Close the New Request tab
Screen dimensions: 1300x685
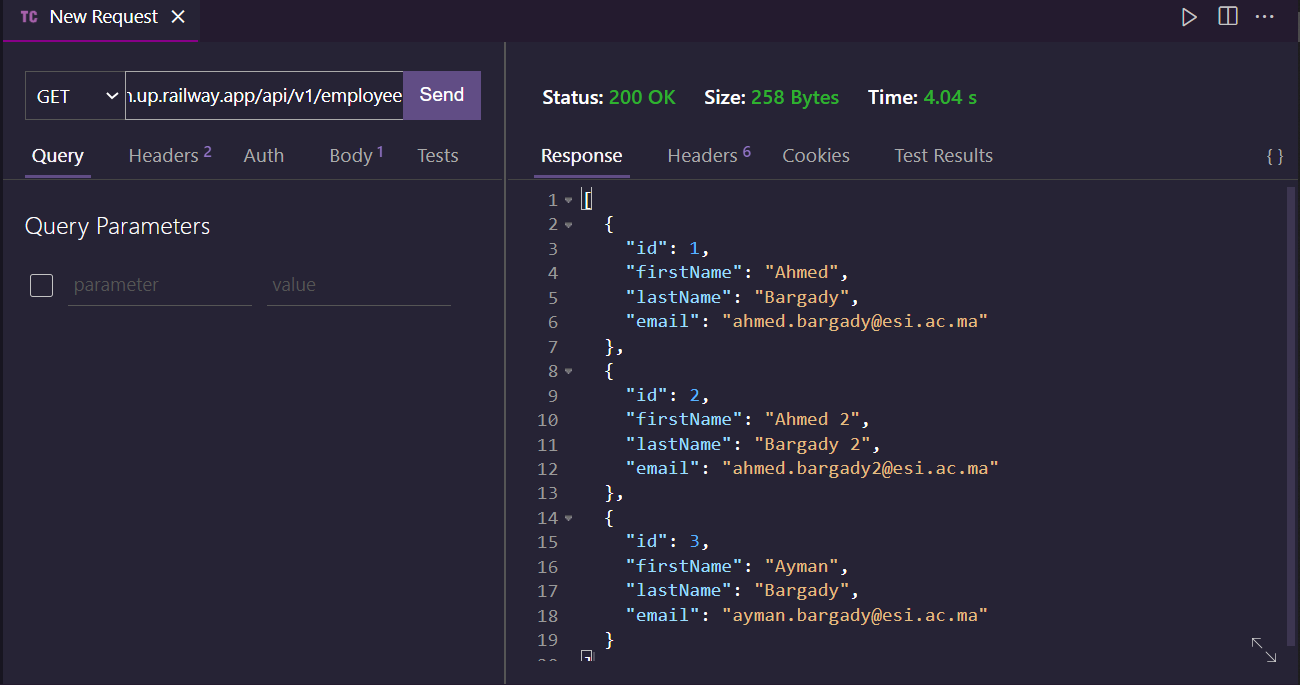tap(177, 16)
